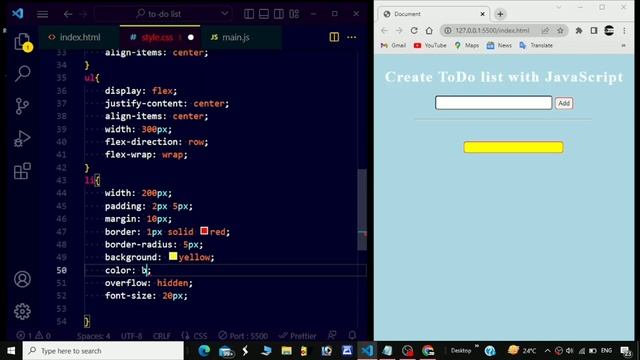Stop Live Server on Port 5500
The width and height of the screenshot is (640, 360).
click(243, 336)
